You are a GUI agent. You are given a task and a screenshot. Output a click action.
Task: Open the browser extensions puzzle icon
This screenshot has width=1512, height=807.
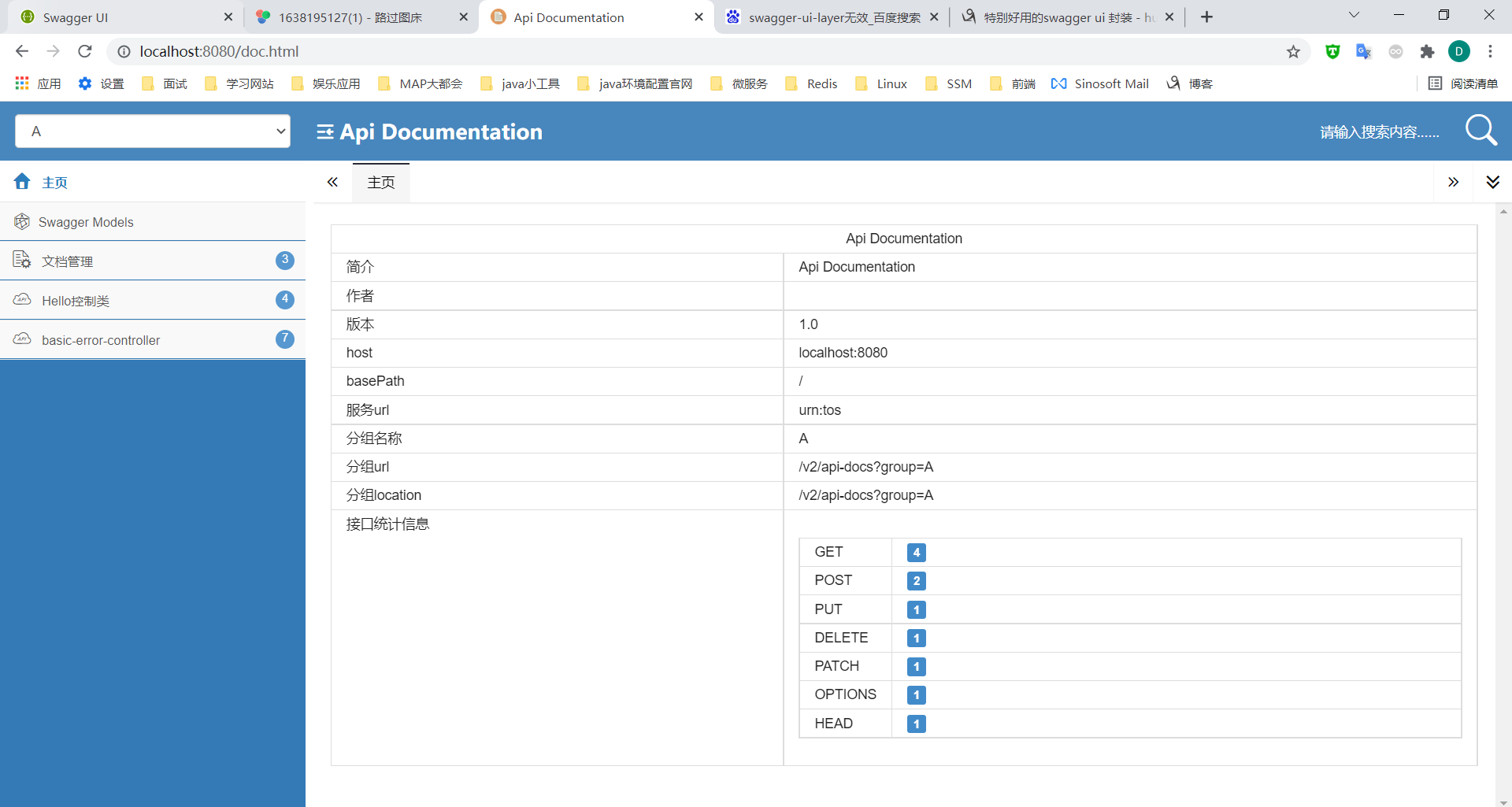pyautogui.click(x=1427, y=52)
